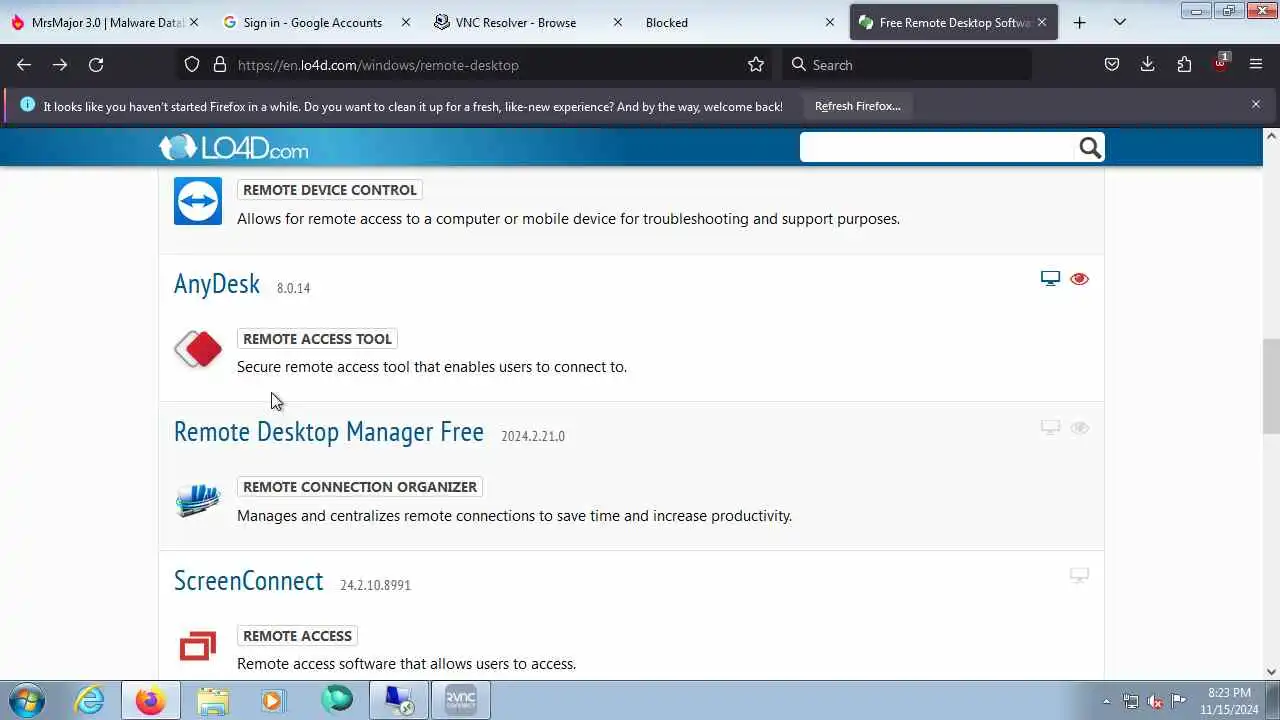Click the Refresh Firefox... button
The image size is (1280, 720).
(857, 106)
